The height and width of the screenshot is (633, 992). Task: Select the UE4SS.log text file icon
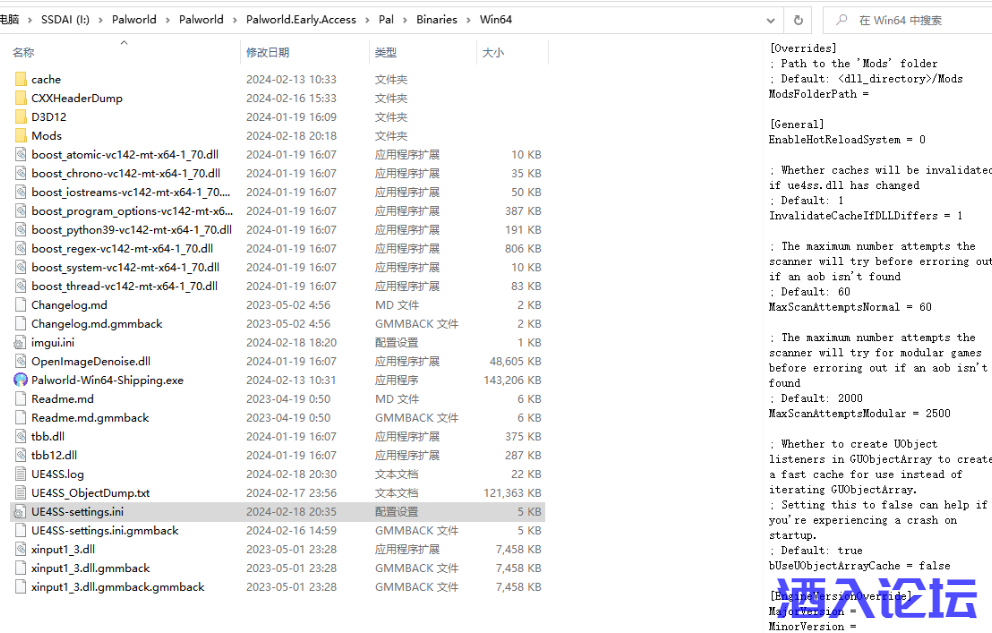(x=21, y=474)
